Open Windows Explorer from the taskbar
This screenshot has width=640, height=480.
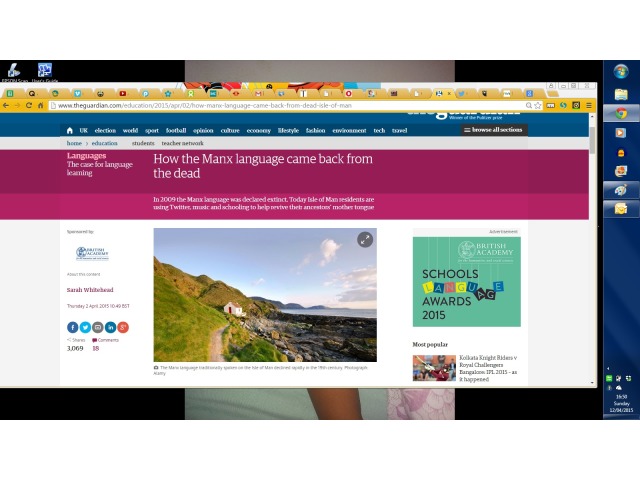pos(621,94)
